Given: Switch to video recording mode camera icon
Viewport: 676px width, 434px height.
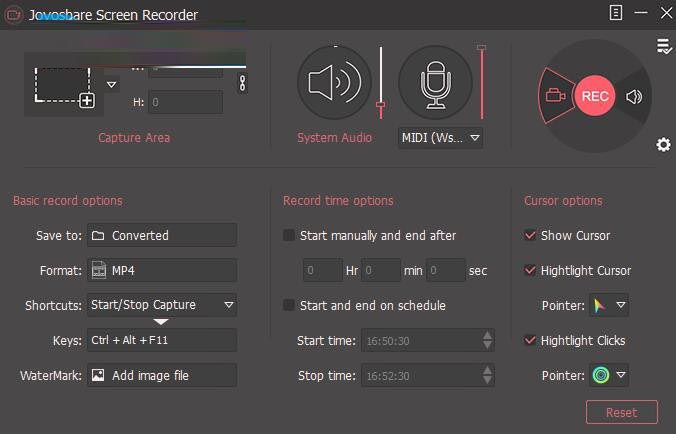Looking at the screenshot, I should pos(555,95).
